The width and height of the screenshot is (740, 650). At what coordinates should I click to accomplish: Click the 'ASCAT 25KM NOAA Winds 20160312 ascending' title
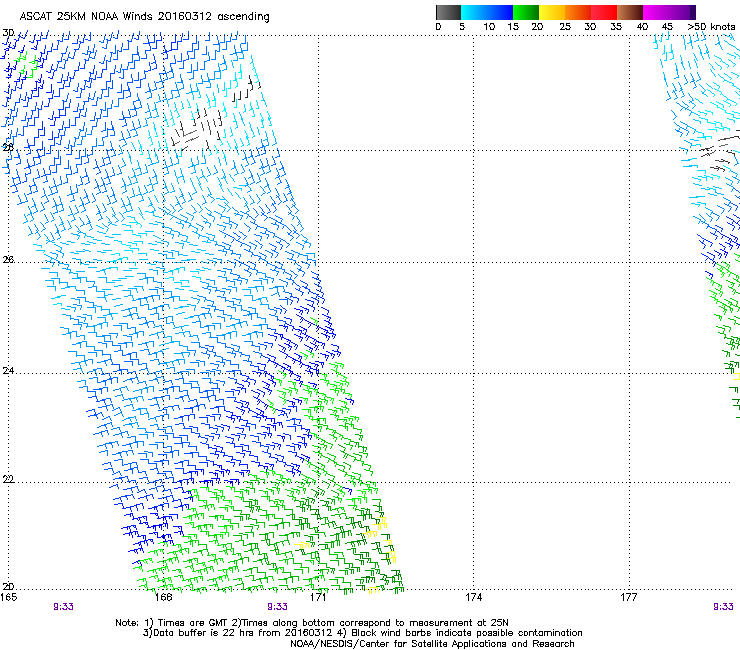144,17
